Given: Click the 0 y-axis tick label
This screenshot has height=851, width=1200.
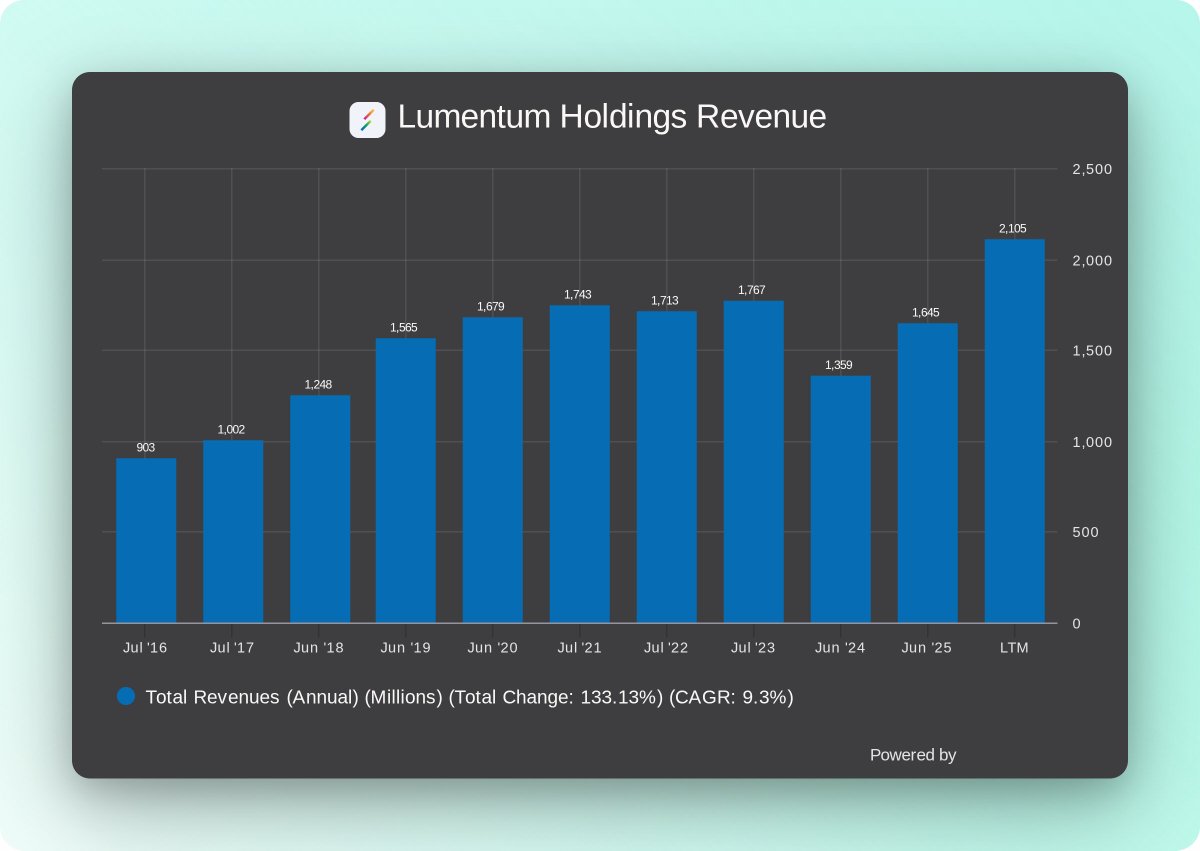Looking at the screenshot, I should [1076, 624].
